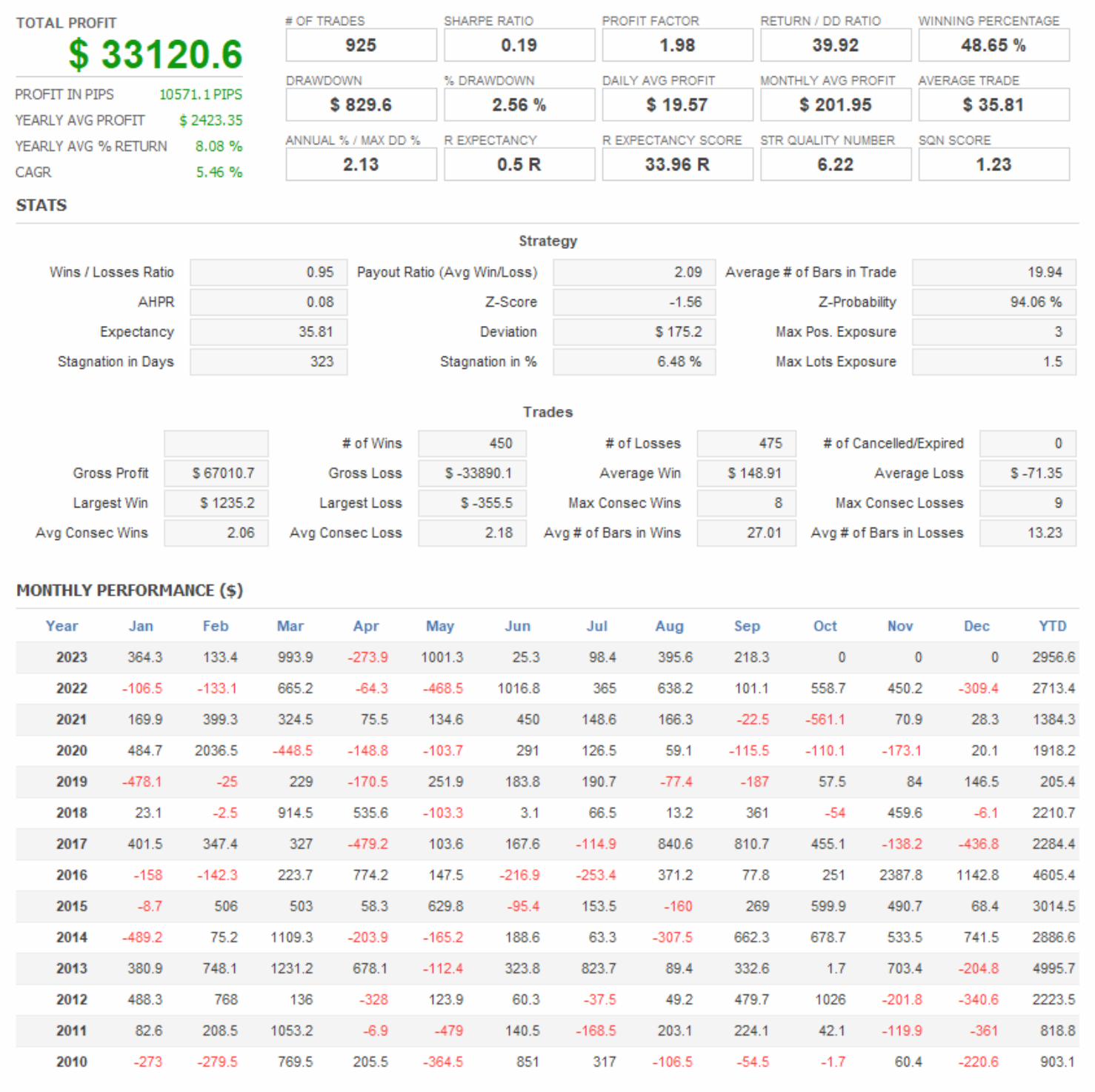The width and height of the screenshot is (1095, 1092).
Task: Select 2022 June value 1016.8
Action: pos(519,688)
